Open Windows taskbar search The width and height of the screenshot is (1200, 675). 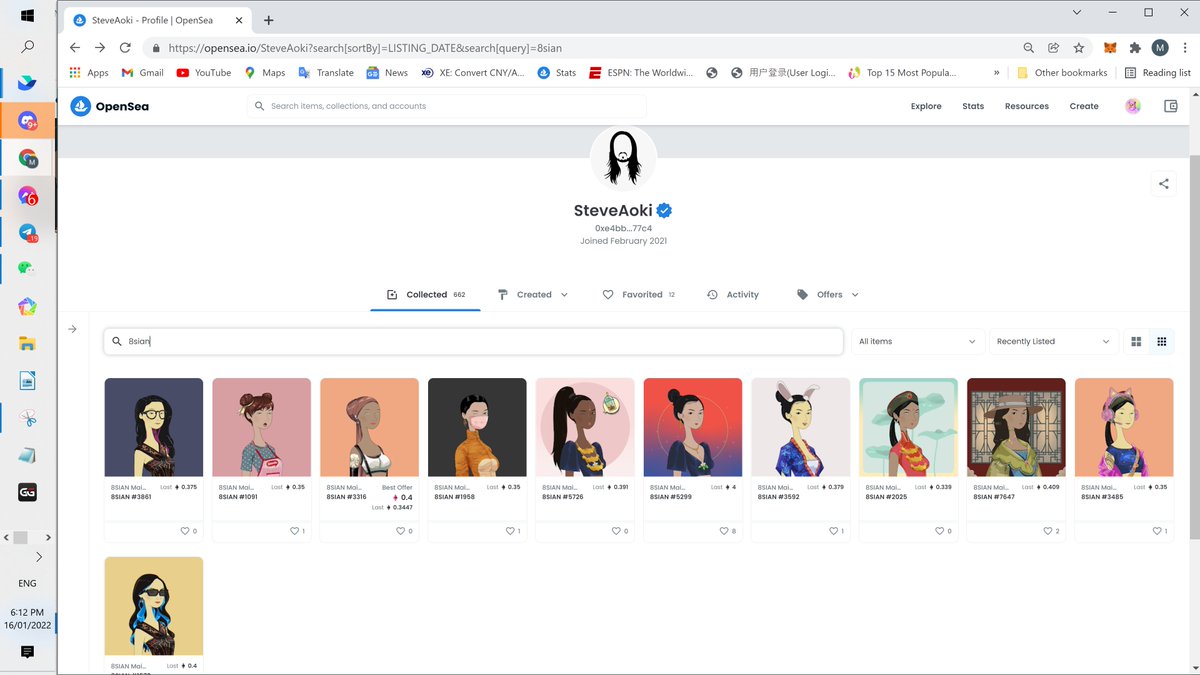coord(27,46)
